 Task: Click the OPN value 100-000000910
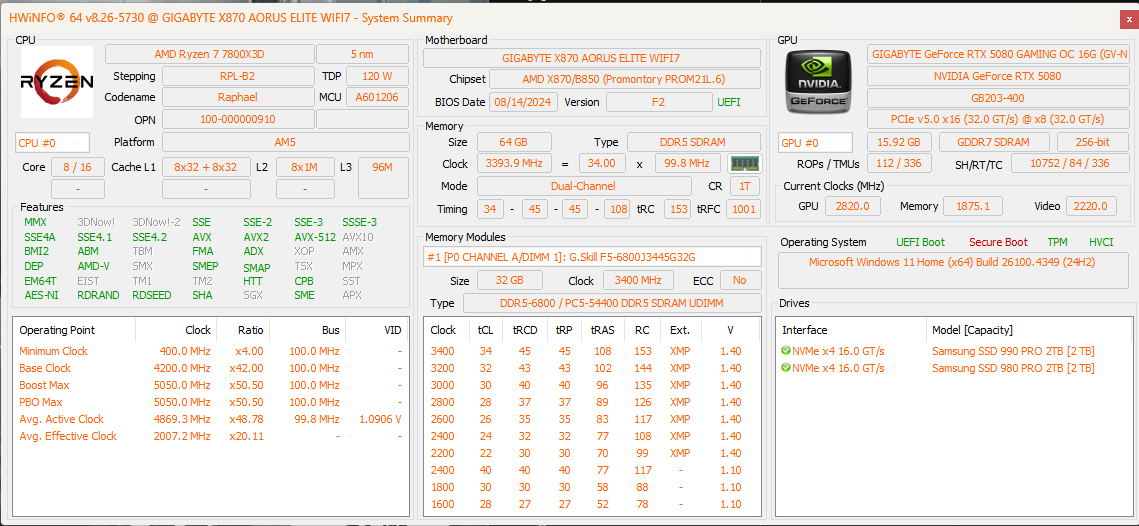pyautogui.click(x=238, y=119)
